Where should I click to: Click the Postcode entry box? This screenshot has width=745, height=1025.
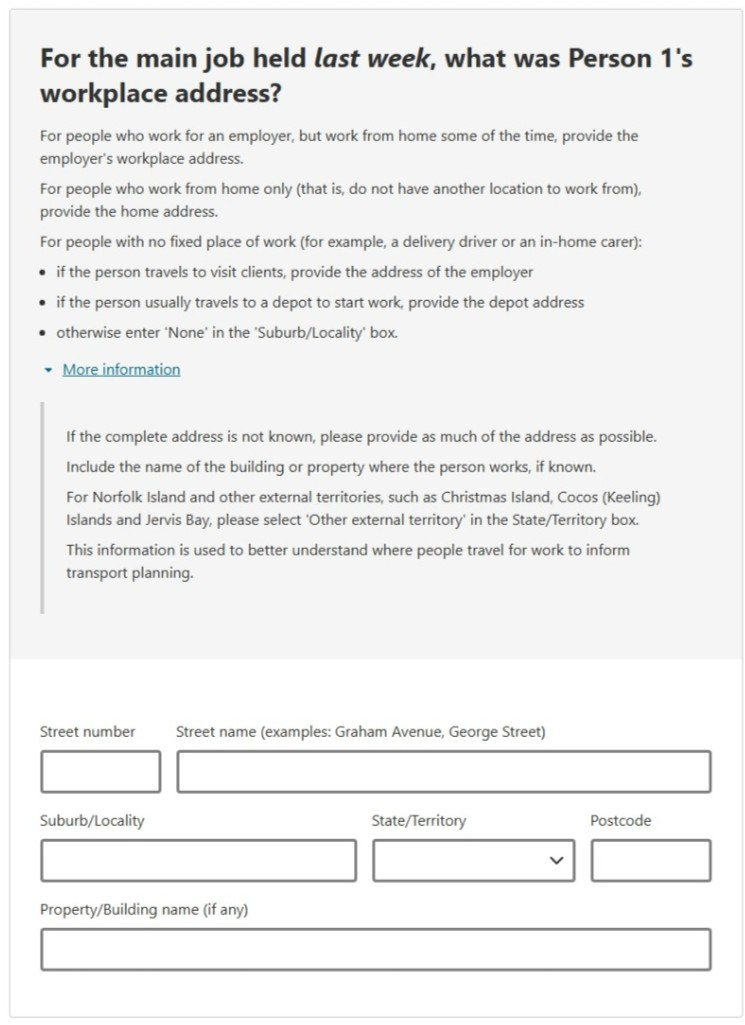[x=650, y=860]
